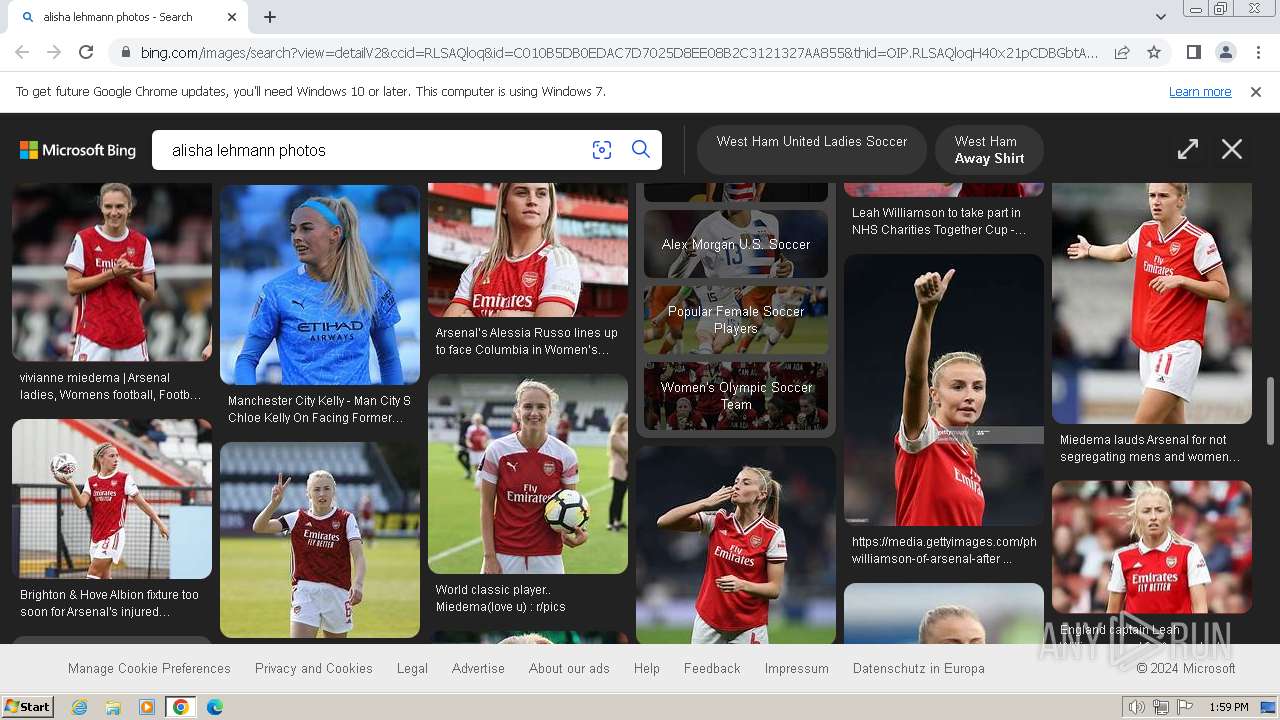Open tab search dropdown arrow
The width and height of the screenshot is (1280, 720).
point(1160,17)
